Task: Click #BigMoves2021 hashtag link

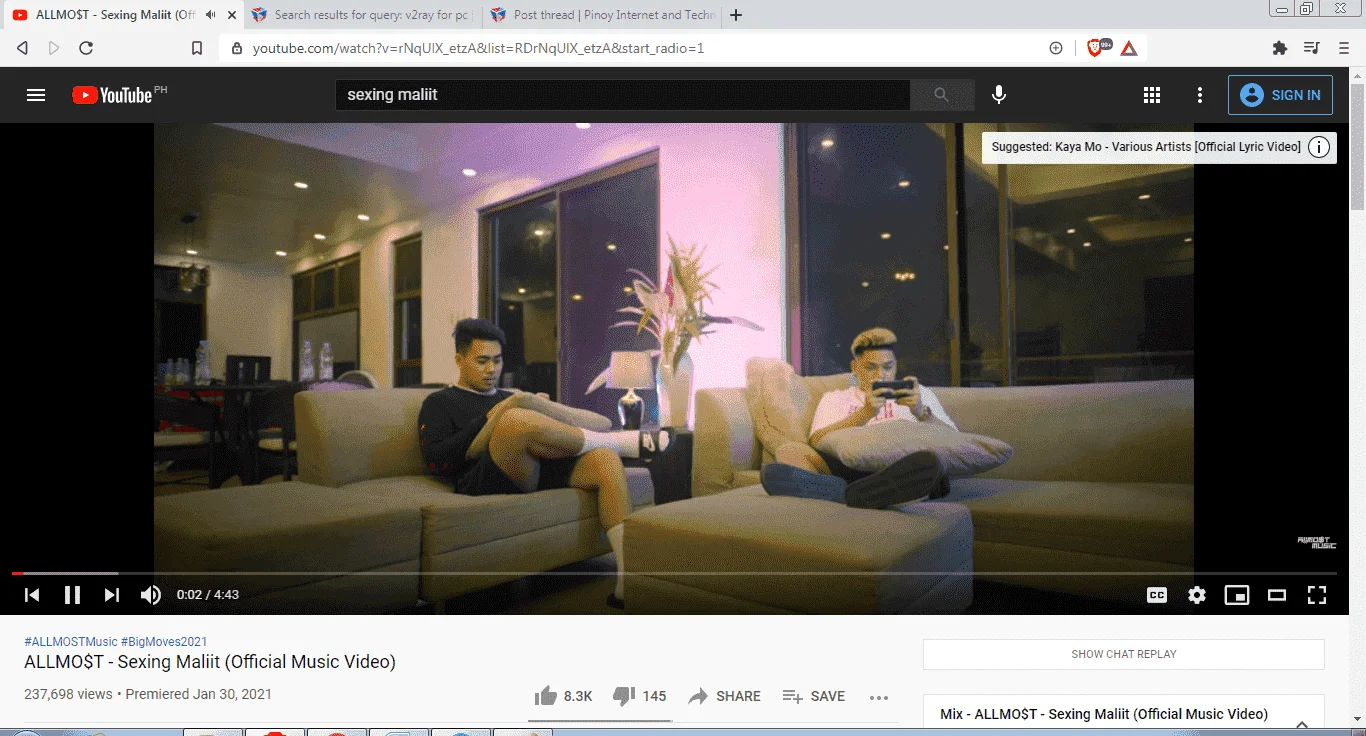Action: tap(164, 642)
